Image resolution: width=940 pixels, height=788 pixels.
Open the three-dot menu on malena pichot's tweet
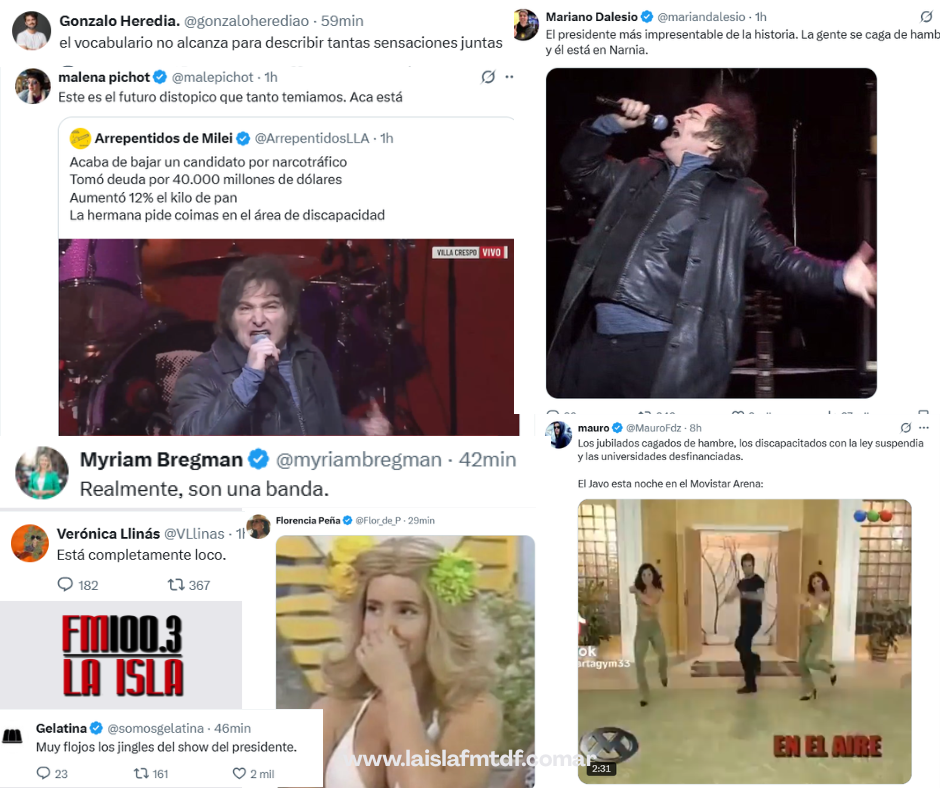[510, 77]
